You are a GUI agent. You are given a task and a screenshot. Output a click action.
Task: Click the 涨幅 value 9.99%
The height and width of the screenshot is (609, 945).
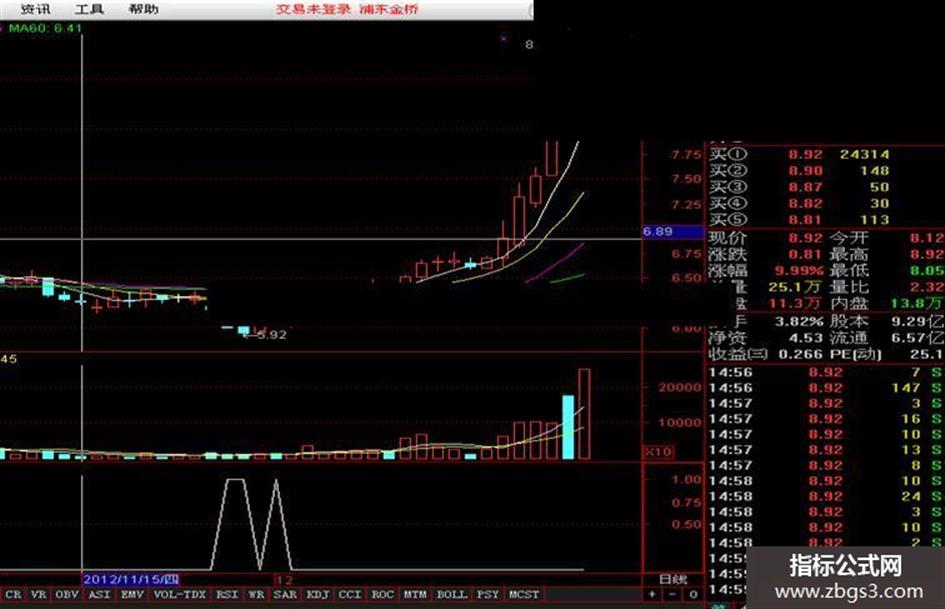(799, 271)
